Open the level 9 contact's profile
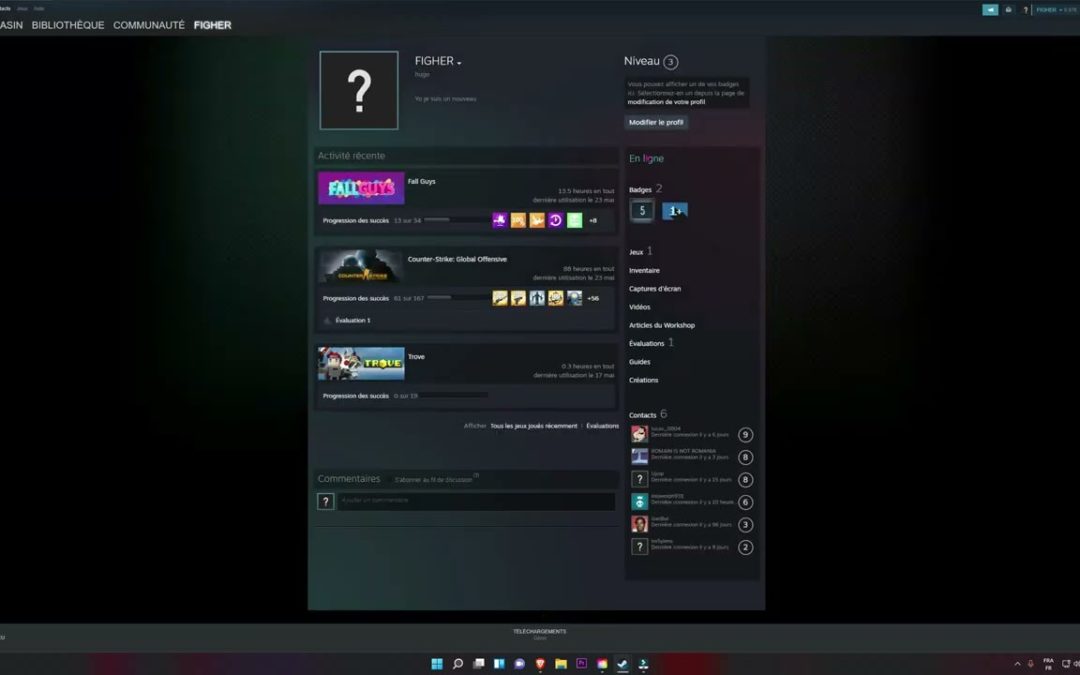Viewport: 1080px width, 675px height. (692, 434)
